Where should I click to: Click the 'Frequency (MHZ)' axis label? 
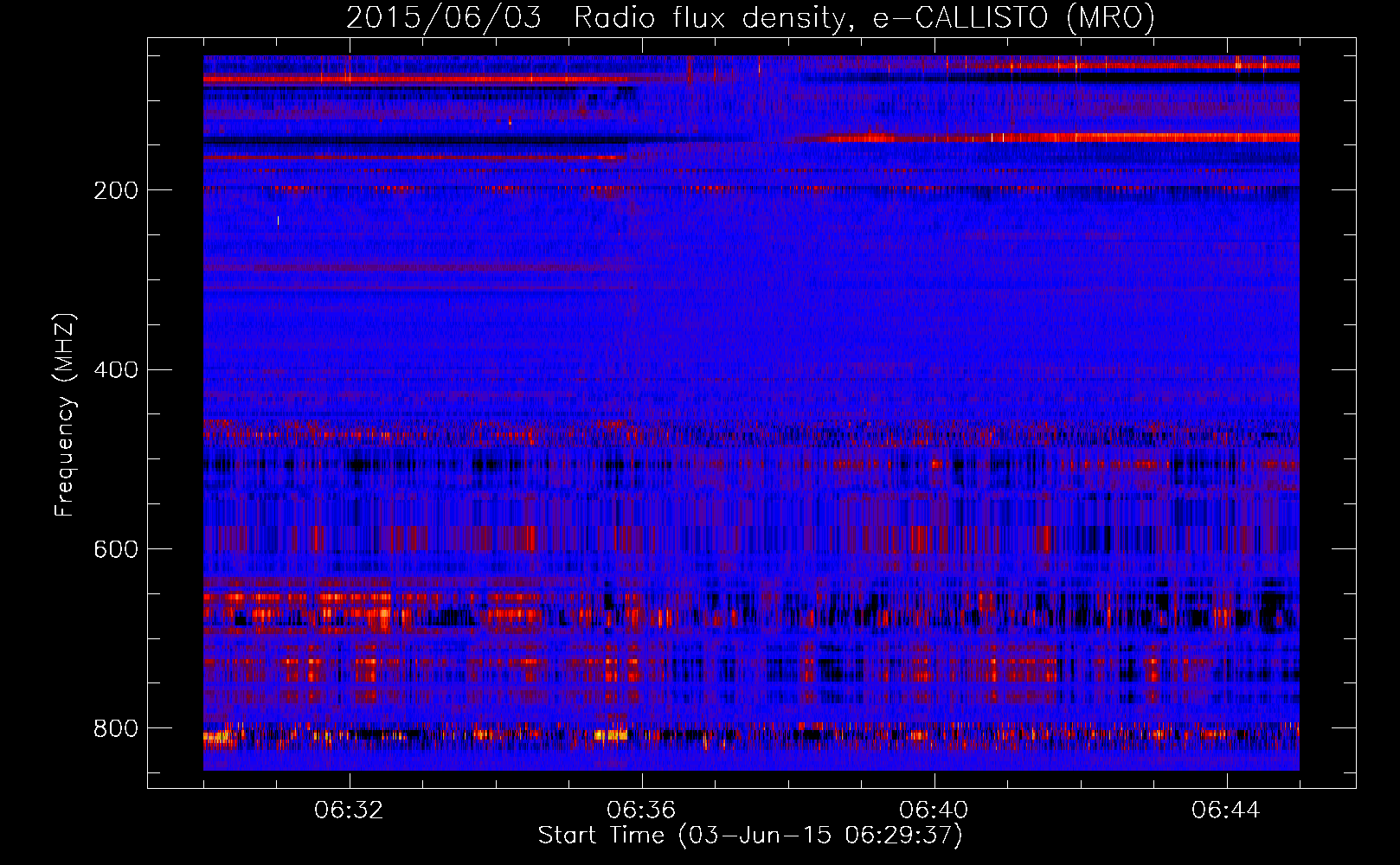coord(65,415)
